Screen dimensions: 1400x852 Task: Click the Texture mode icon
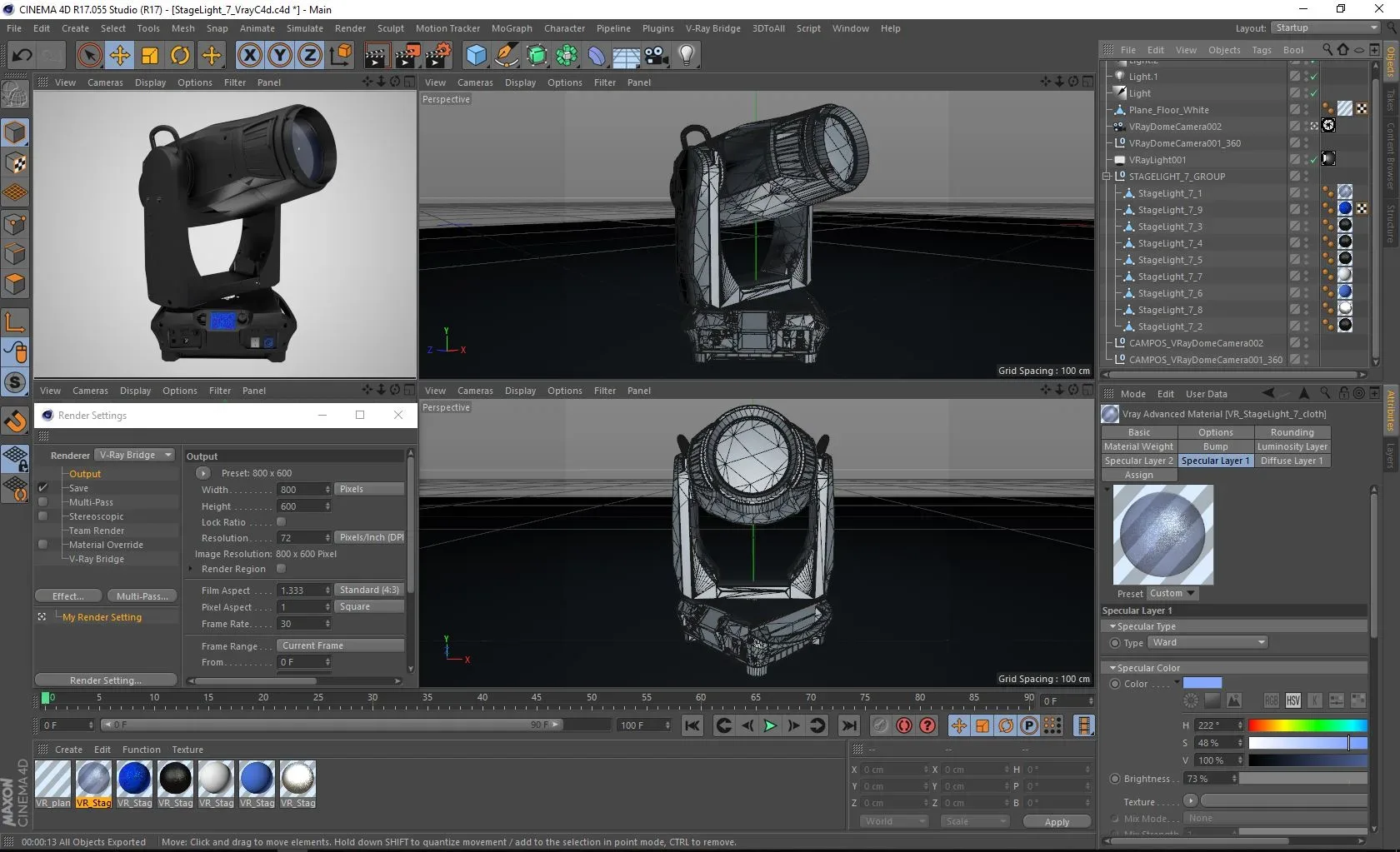pyautogui.click(x=15, y=163)
